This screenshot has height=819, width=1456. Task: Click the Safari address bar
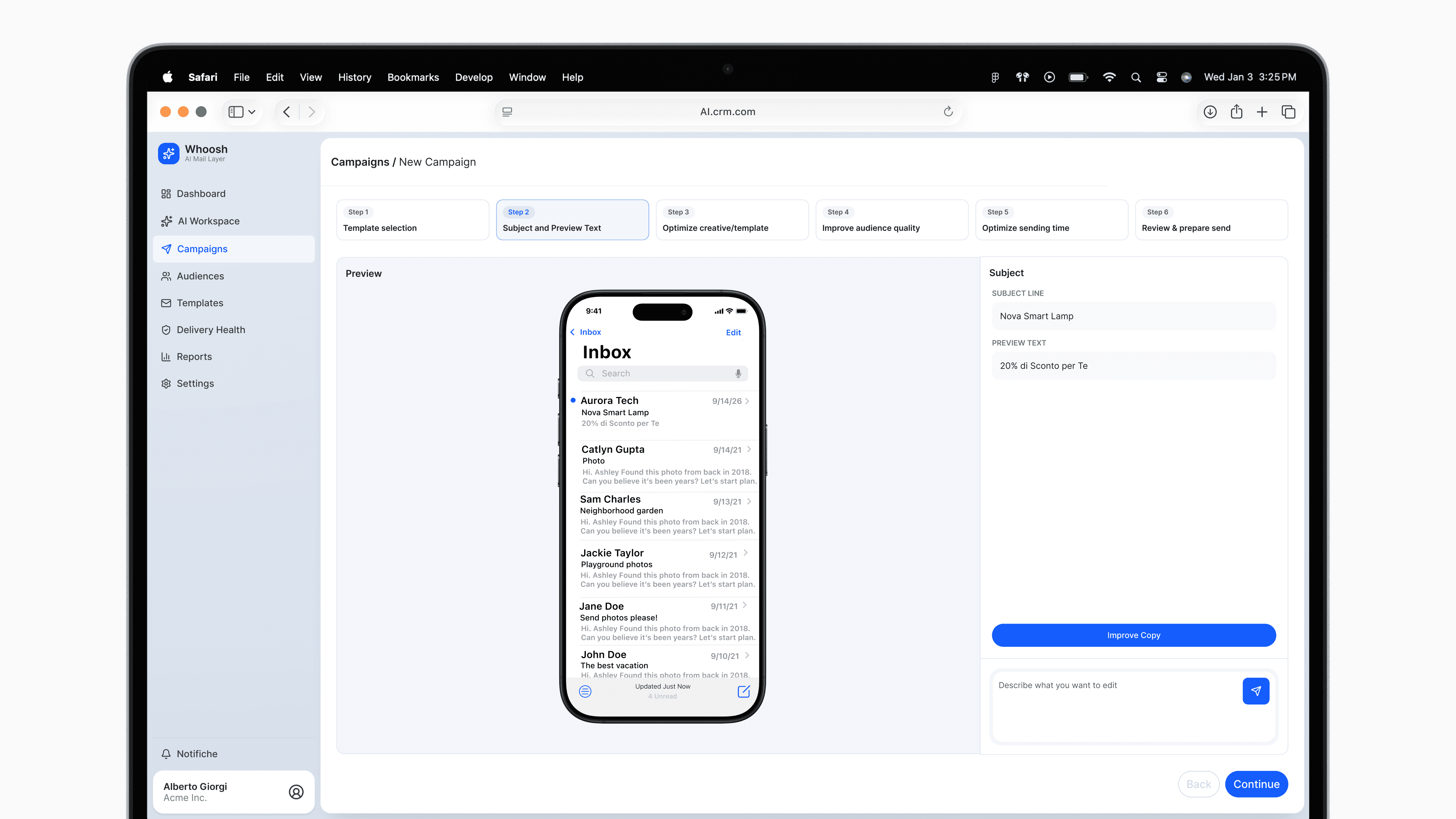tap(727, 112)
